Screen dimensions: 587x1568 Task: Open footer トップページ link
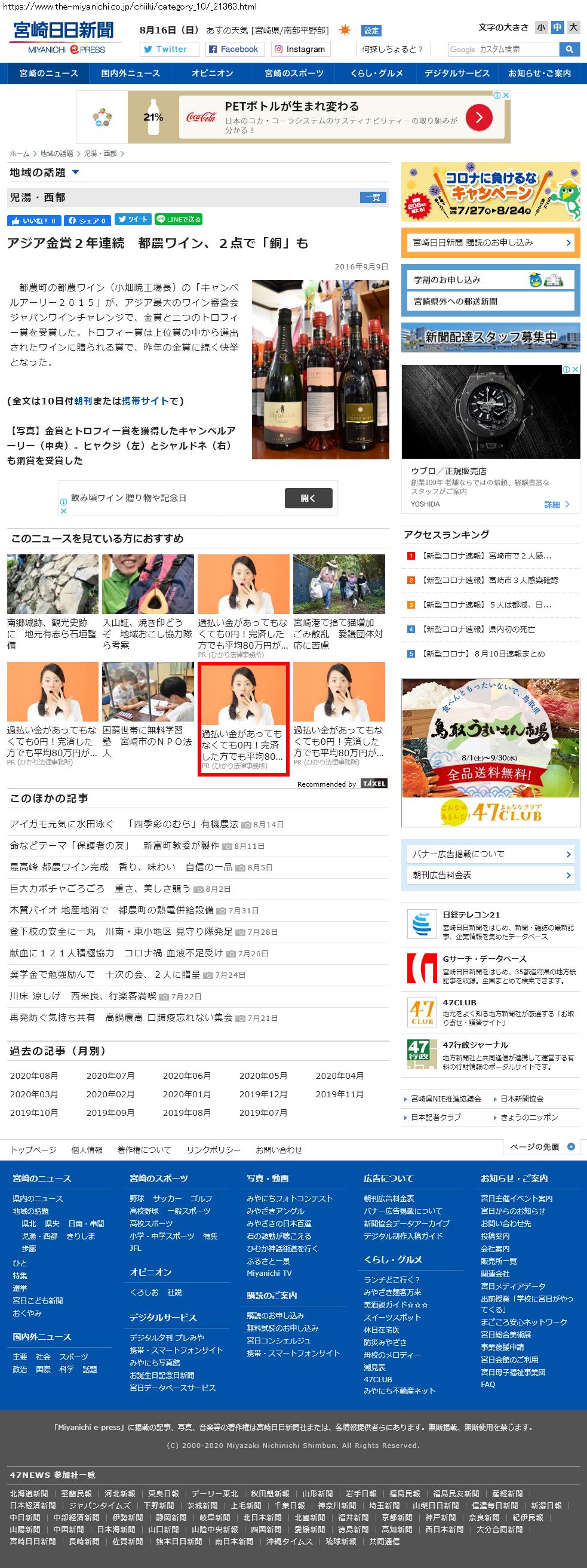point(33,1150)
